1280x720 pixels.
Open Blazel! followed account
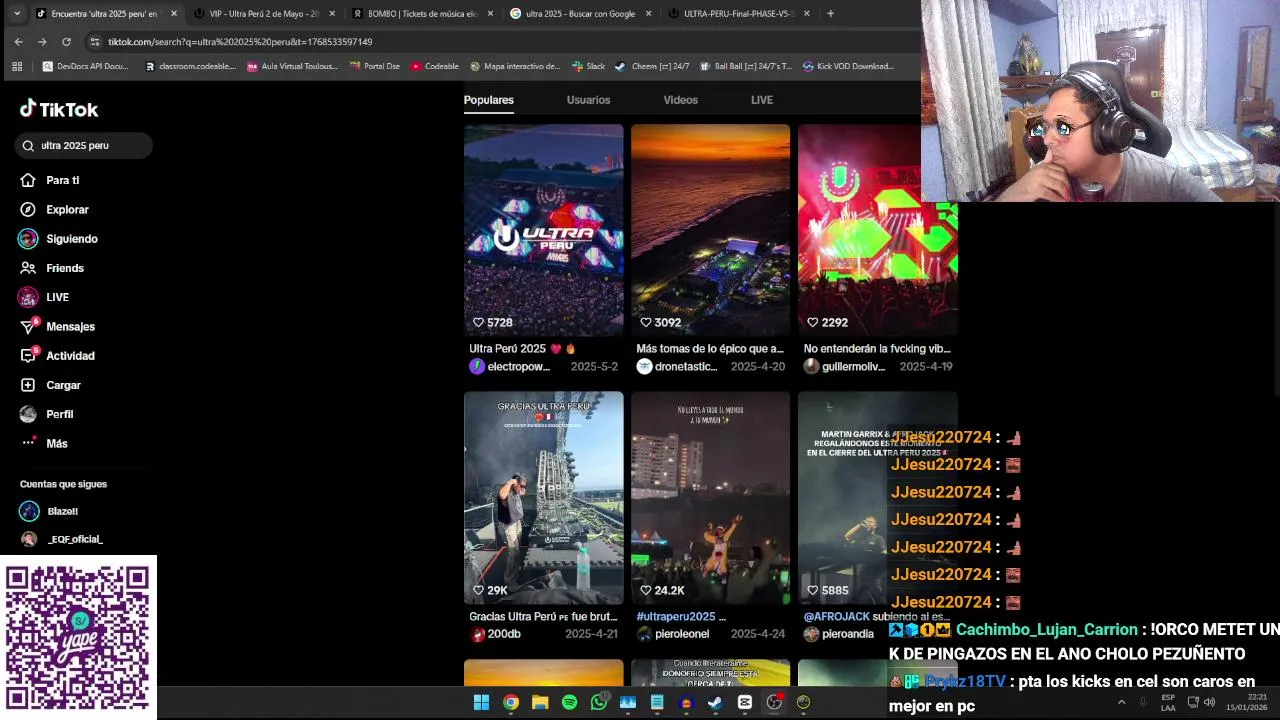click(x=49, y=511)
